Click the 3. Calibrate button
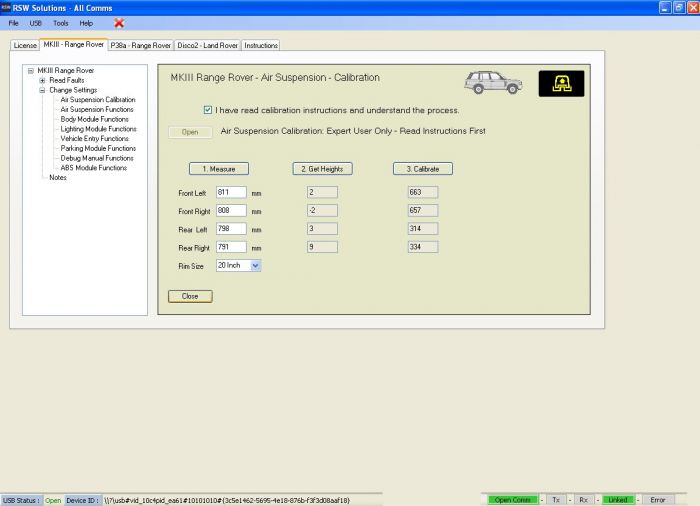 pos(423,169)
